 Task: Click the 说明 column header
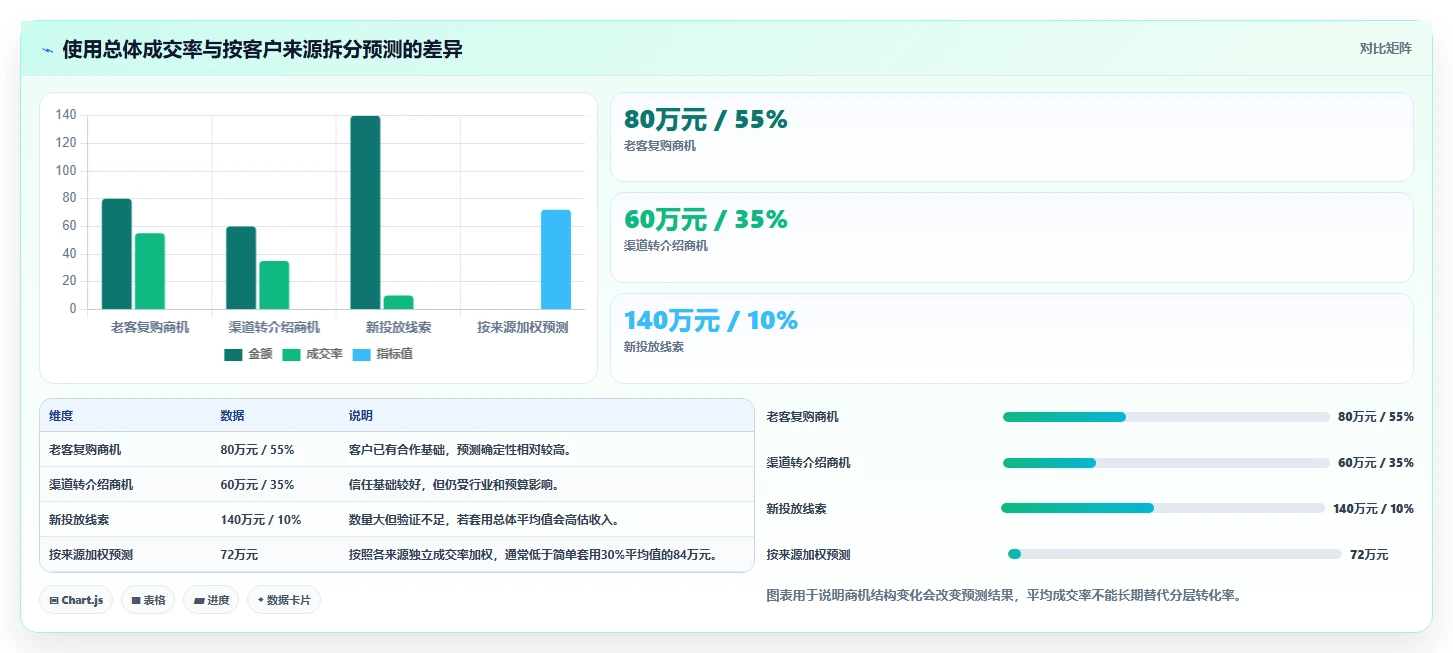click(361, 416)
